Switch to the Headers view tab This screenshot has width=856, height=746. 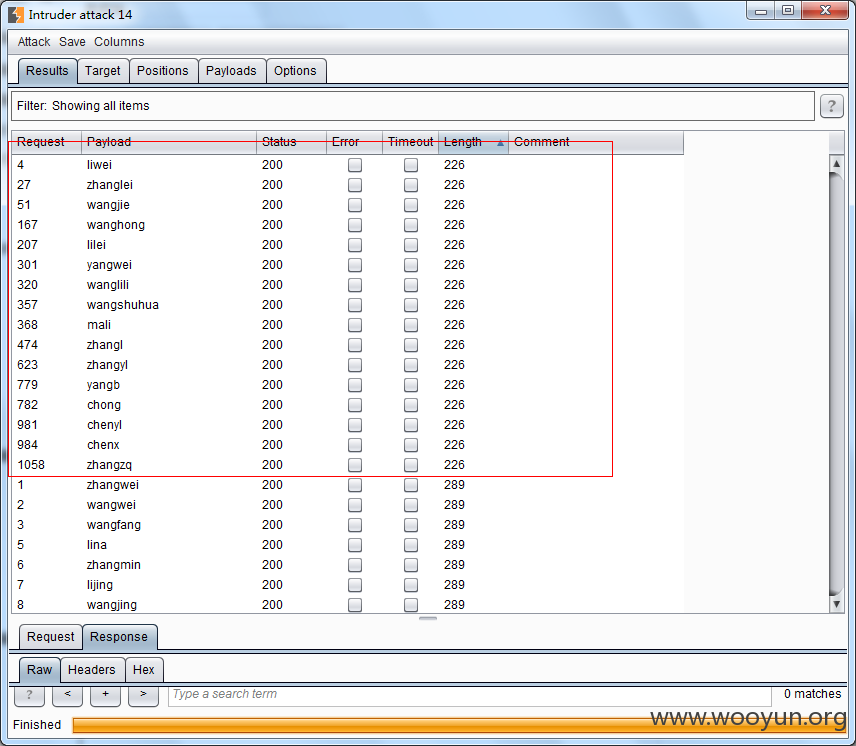(92, 670)
